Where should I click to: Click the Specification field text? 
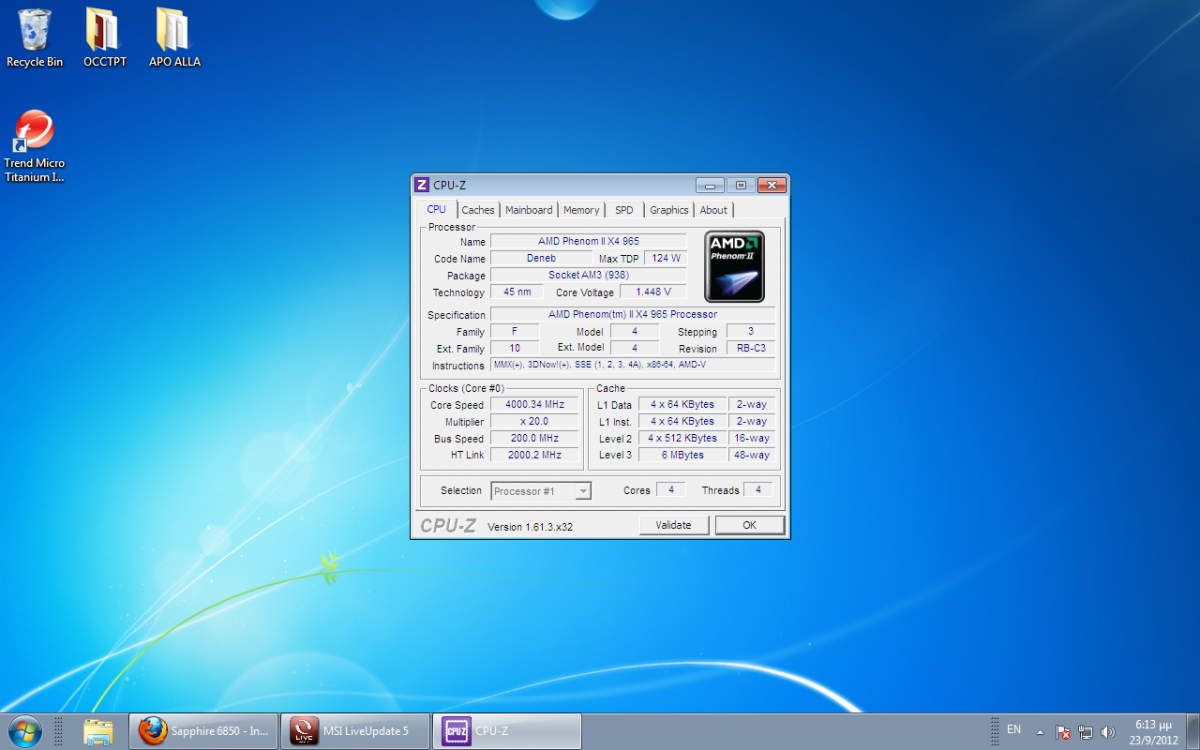point(633,314)
